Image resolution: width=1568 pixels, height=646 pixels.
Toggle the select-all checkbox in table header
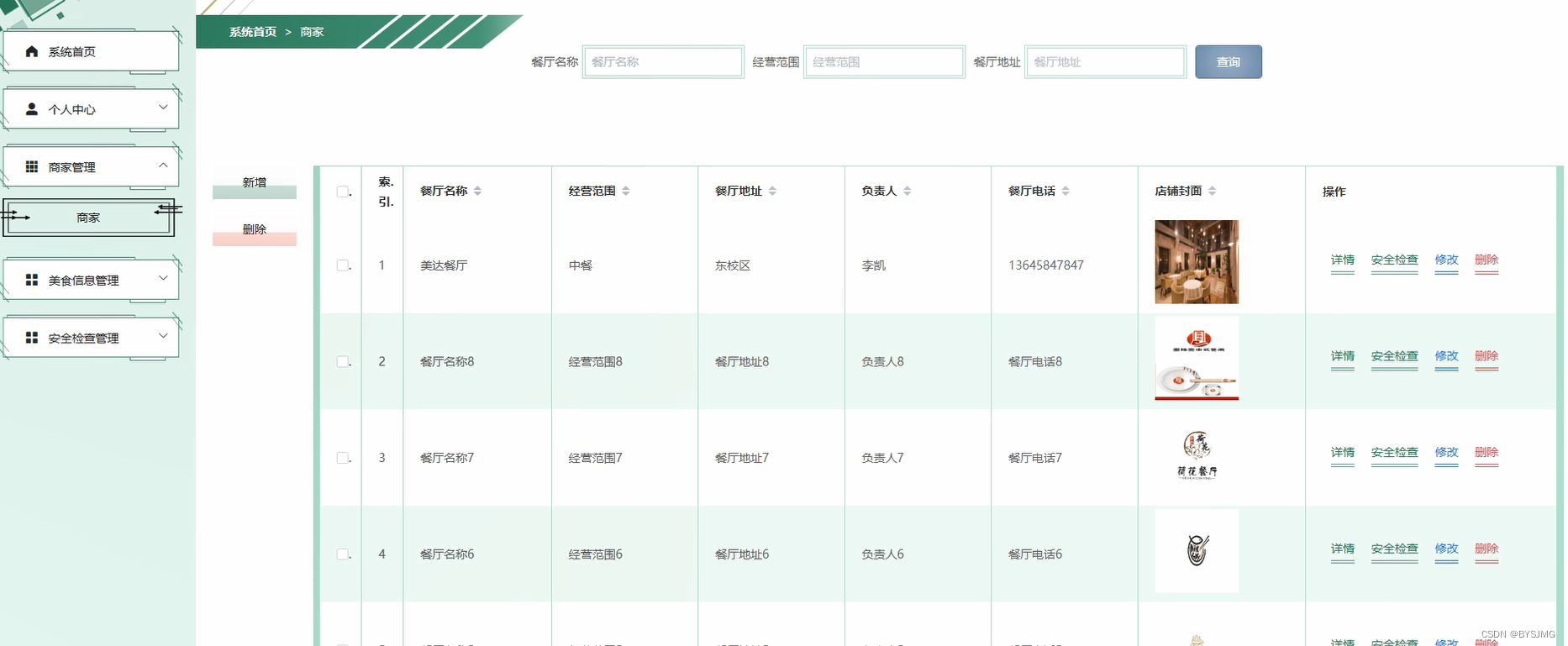[343, 192]
